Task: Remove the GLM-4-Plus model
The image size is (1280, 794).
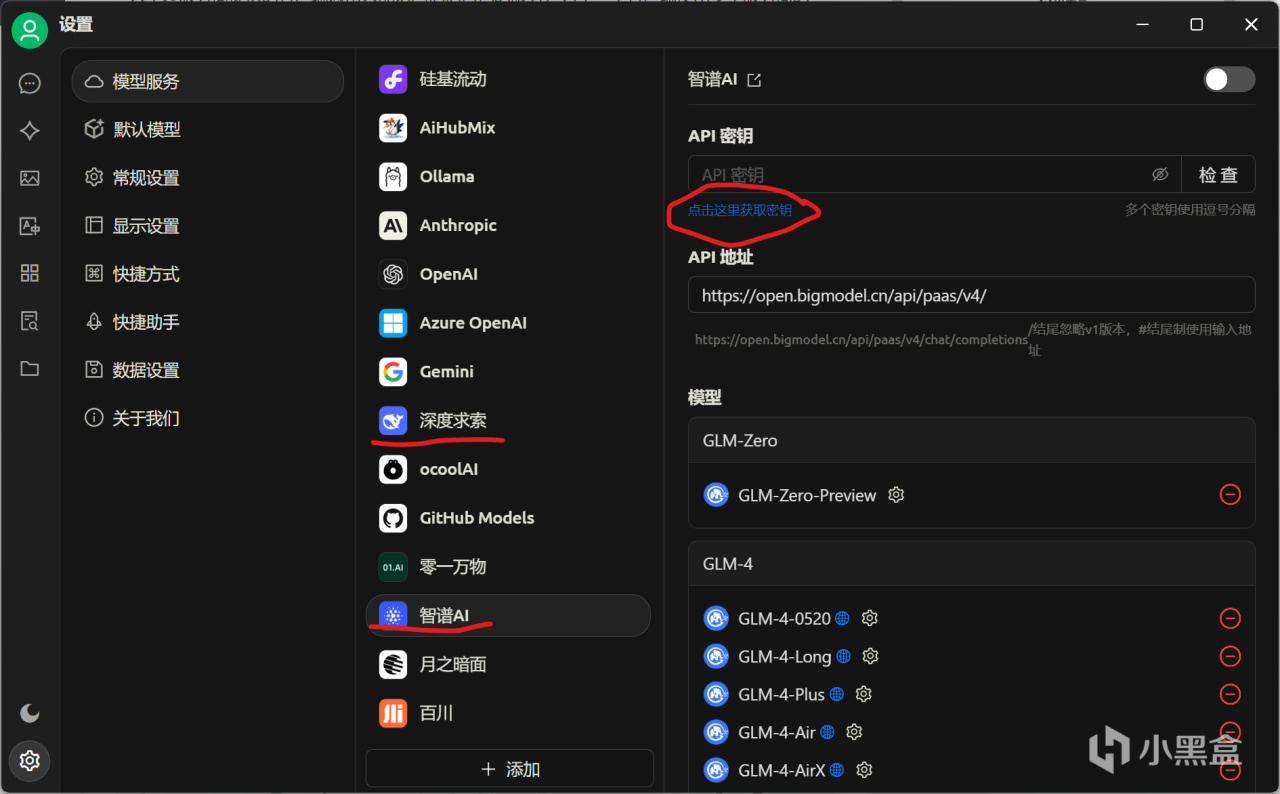Action: pyautogui.click(x=1230, y=694)
